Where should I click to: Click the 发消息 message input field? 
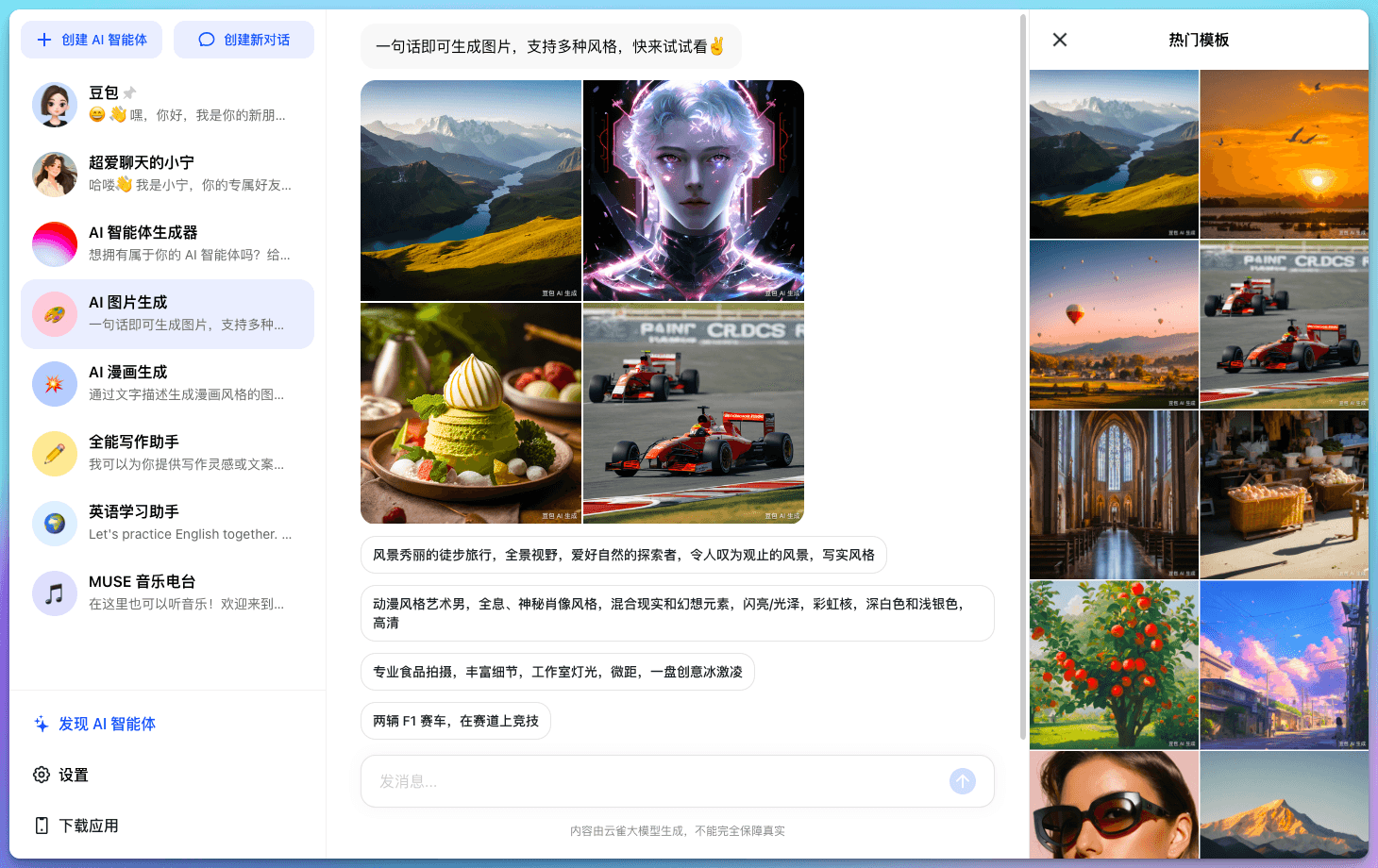coord(678,781)
